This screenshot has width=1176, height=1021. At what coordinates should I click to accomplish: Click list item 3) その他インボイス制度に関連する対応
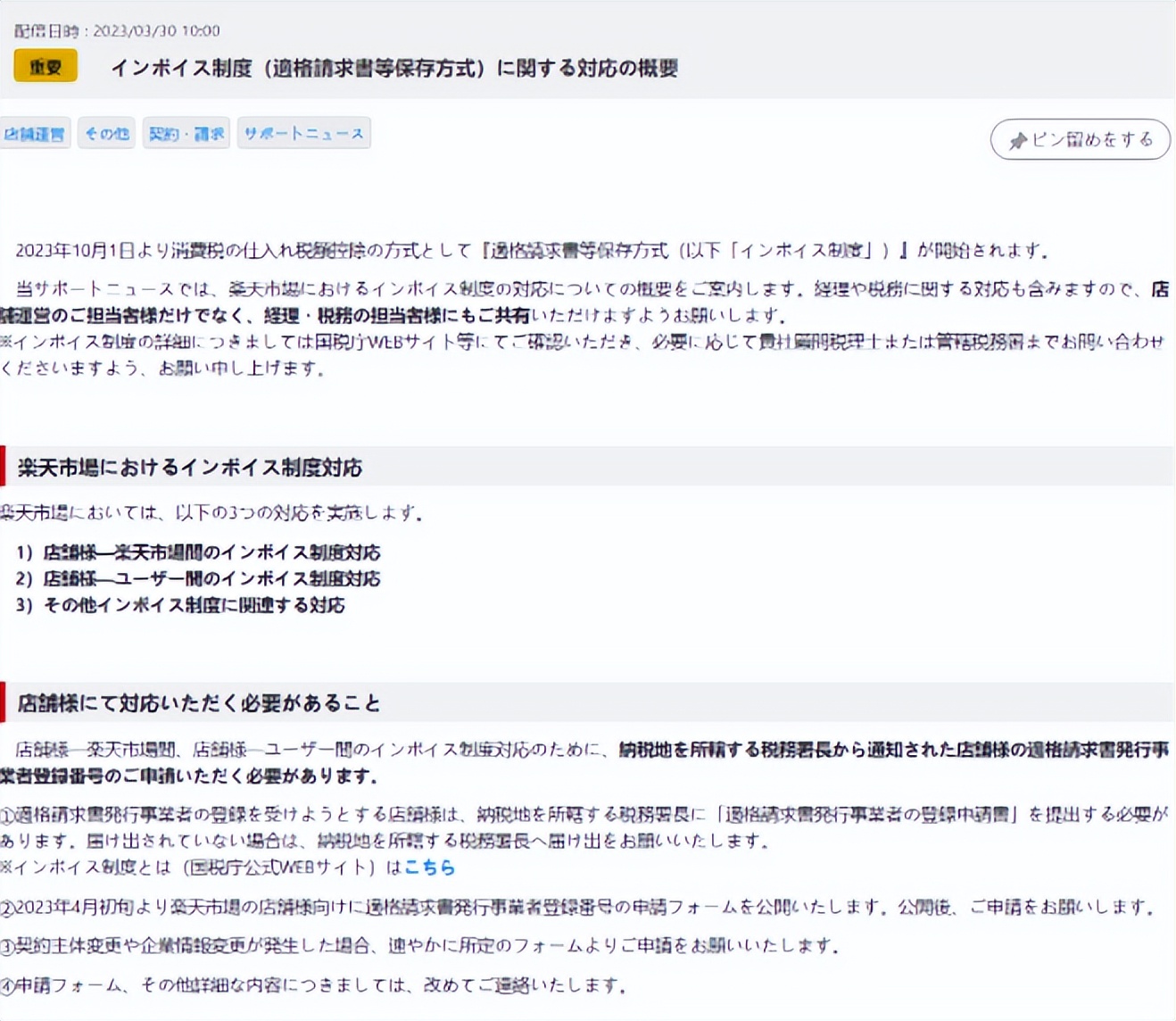180,605
